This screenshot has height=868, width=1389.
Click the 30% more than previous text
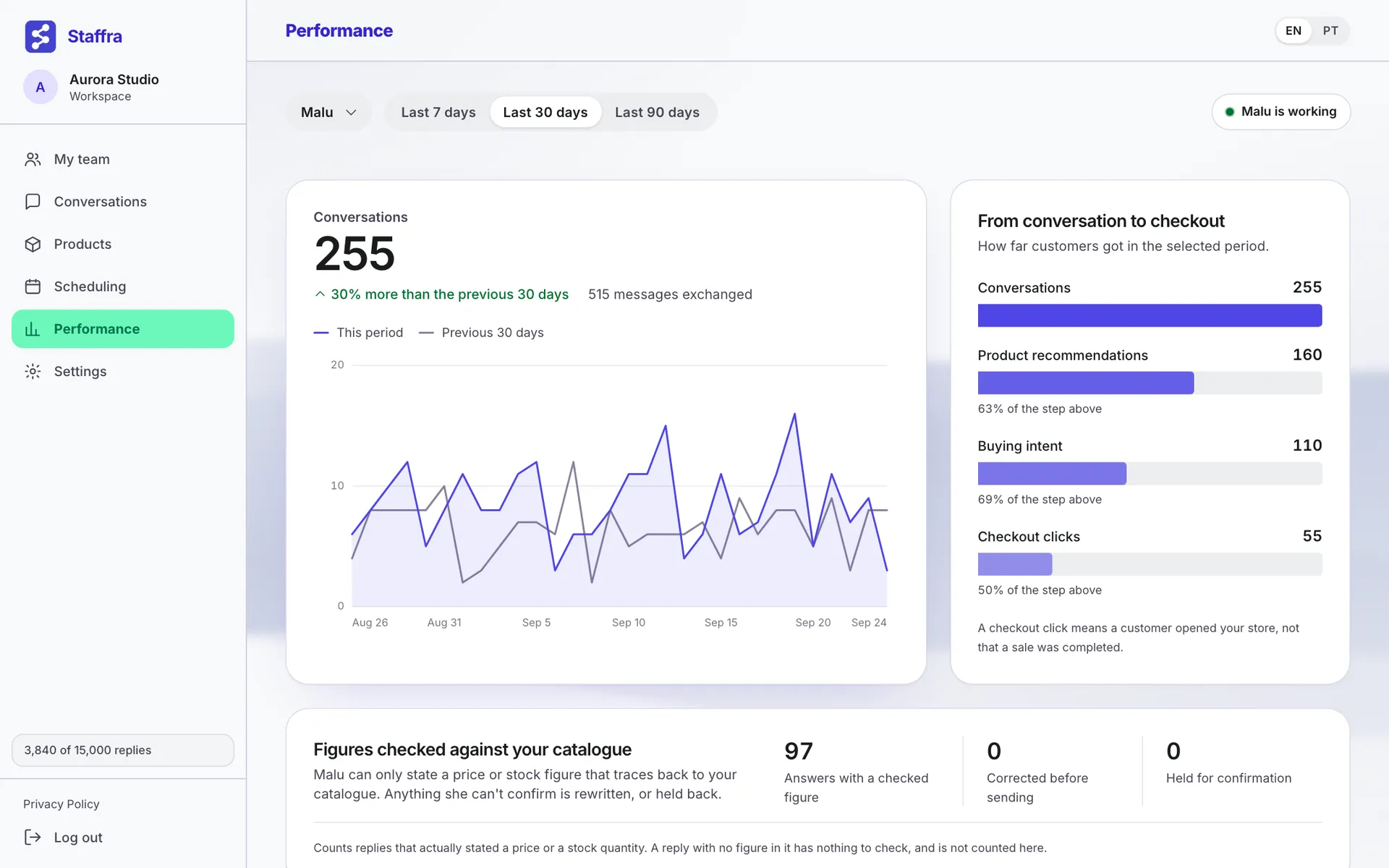tap(449, 294)
